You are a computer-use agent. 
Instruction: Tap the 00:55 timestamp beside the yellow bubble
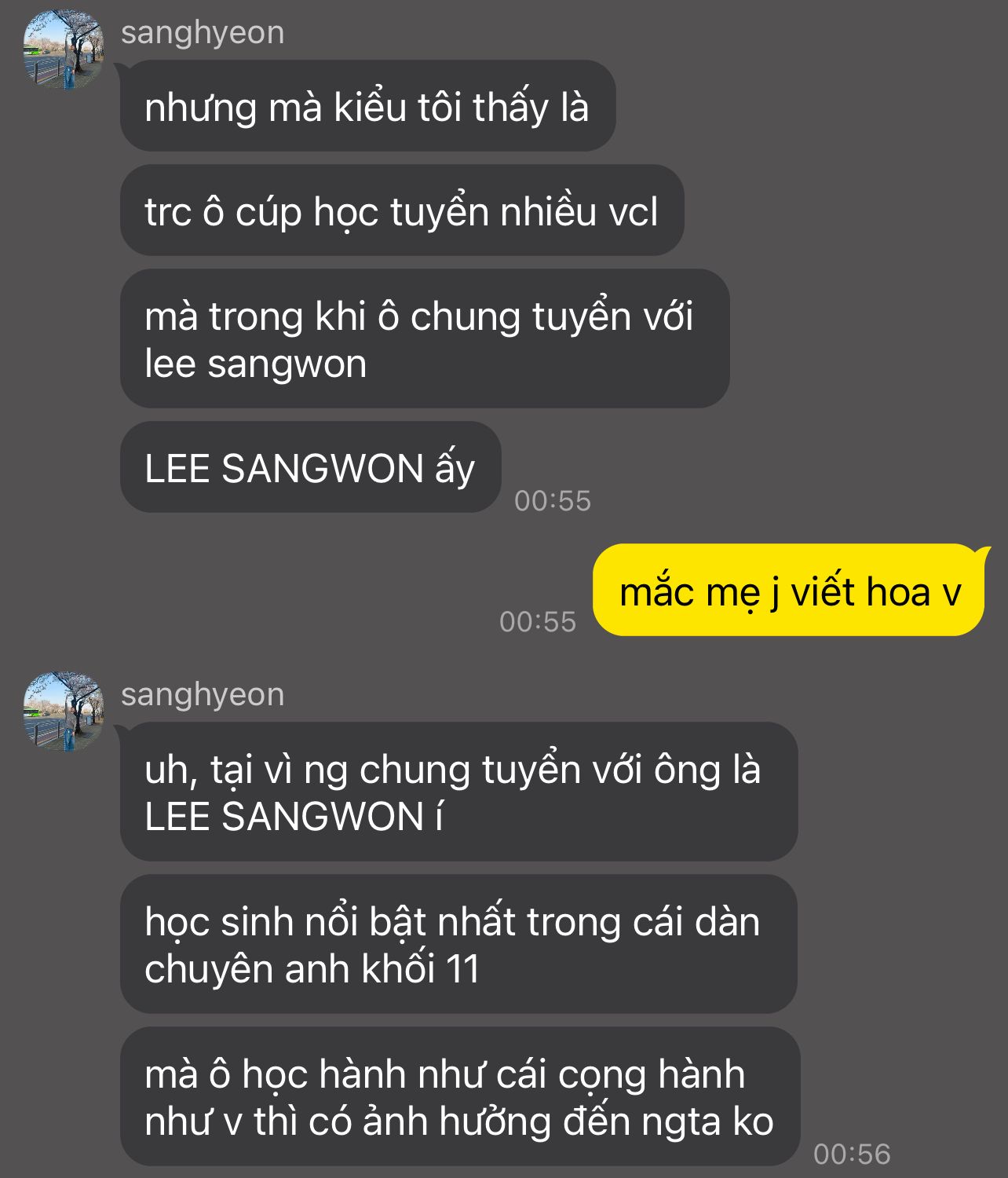[538, 621]
